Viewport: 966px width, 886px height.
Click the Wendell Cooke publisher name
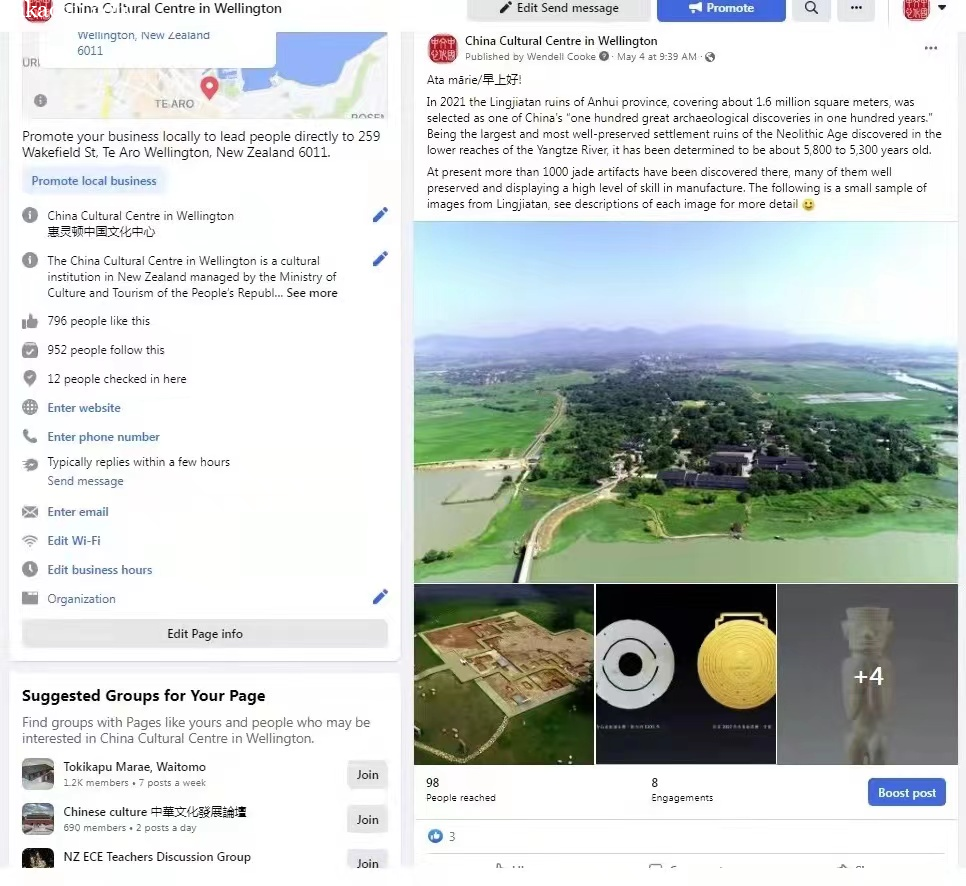coord(561,57)
